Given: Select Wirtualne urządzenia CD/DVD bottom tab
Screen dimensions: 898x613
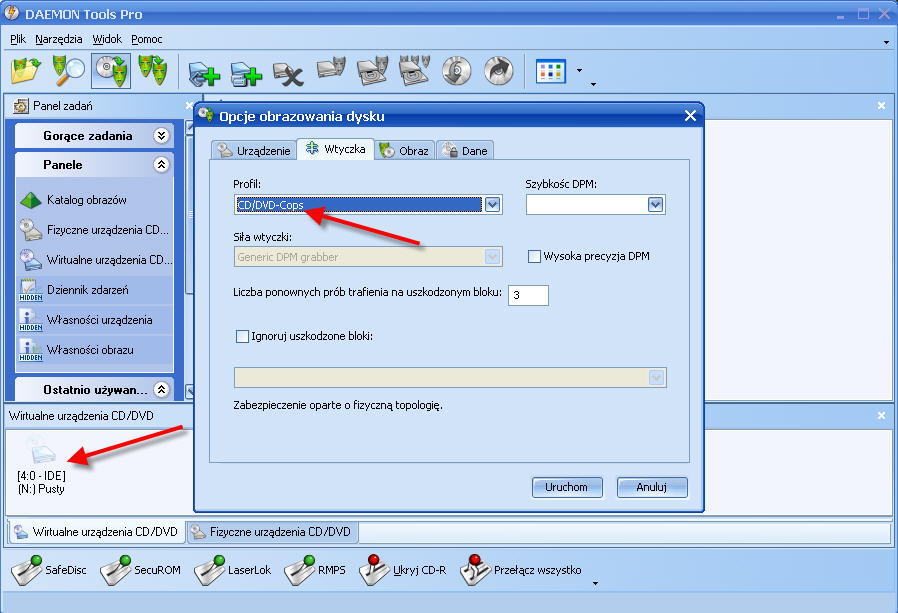Looking at the screenshot, I should 96,532.
